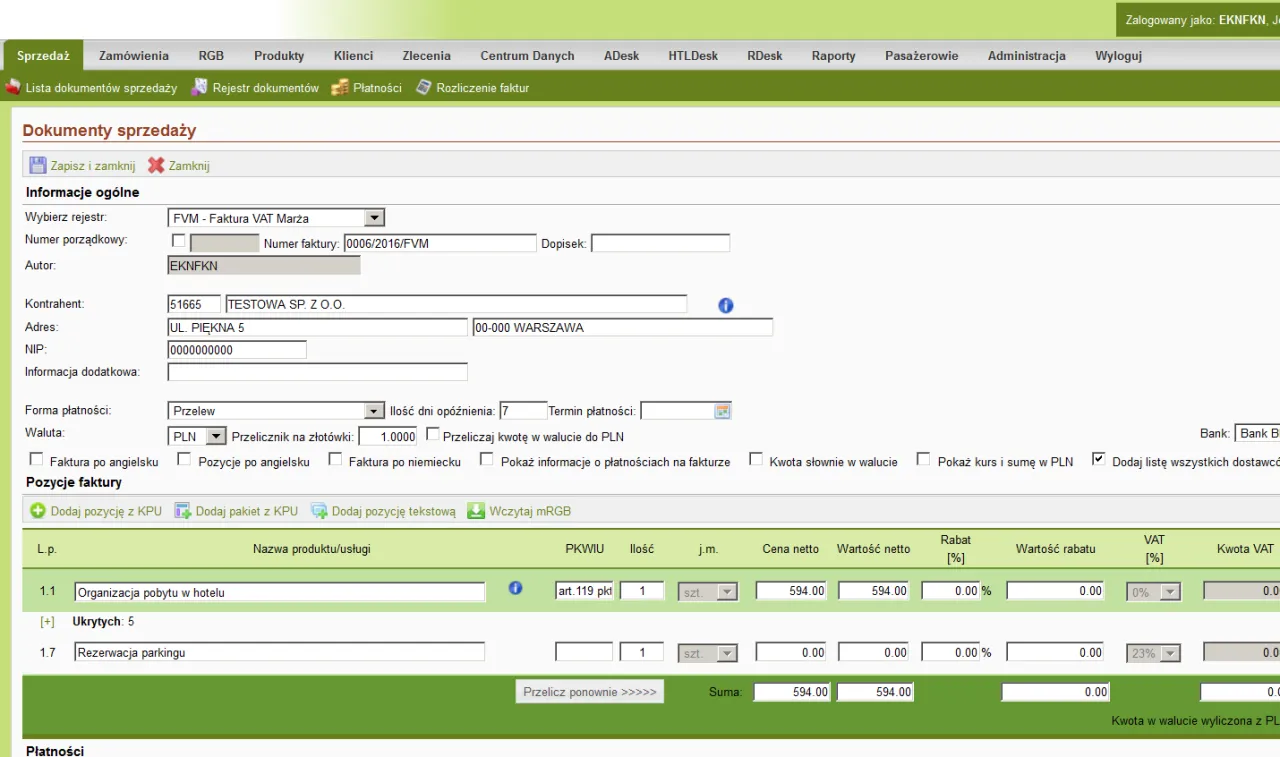Uncheck Dodaj listę wszystkich dostawców checkbox
Image resolution: width=1280 pixels, height=757 pixels.
coord(1099,460)
